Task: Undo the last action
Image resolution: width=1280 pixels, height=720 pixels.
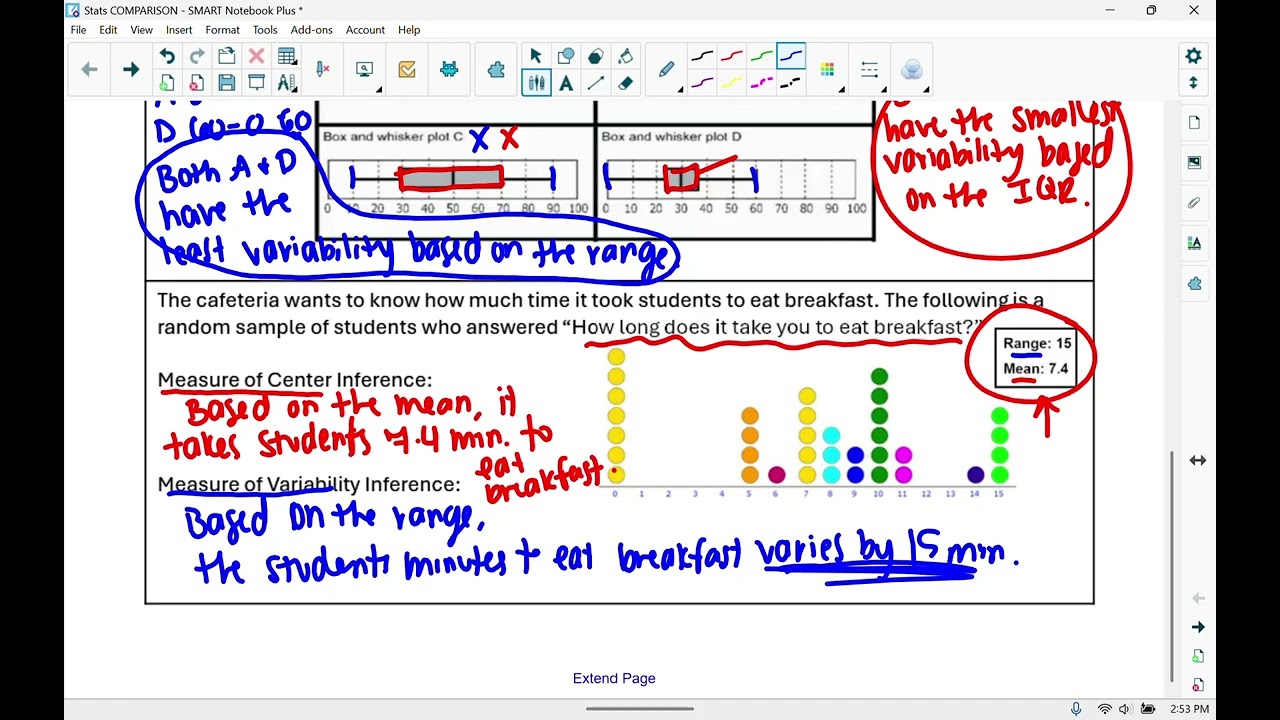Action: (x=167, y=56)
